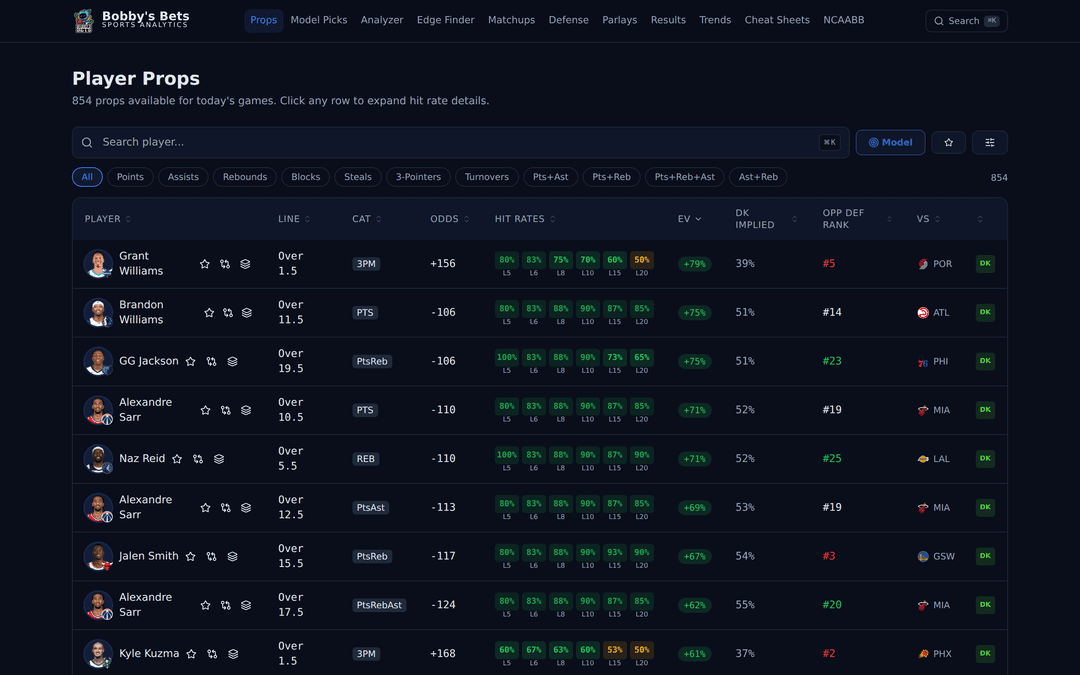
Task: Click DK badge in Grant Williams row
Action: click(985, 264)
